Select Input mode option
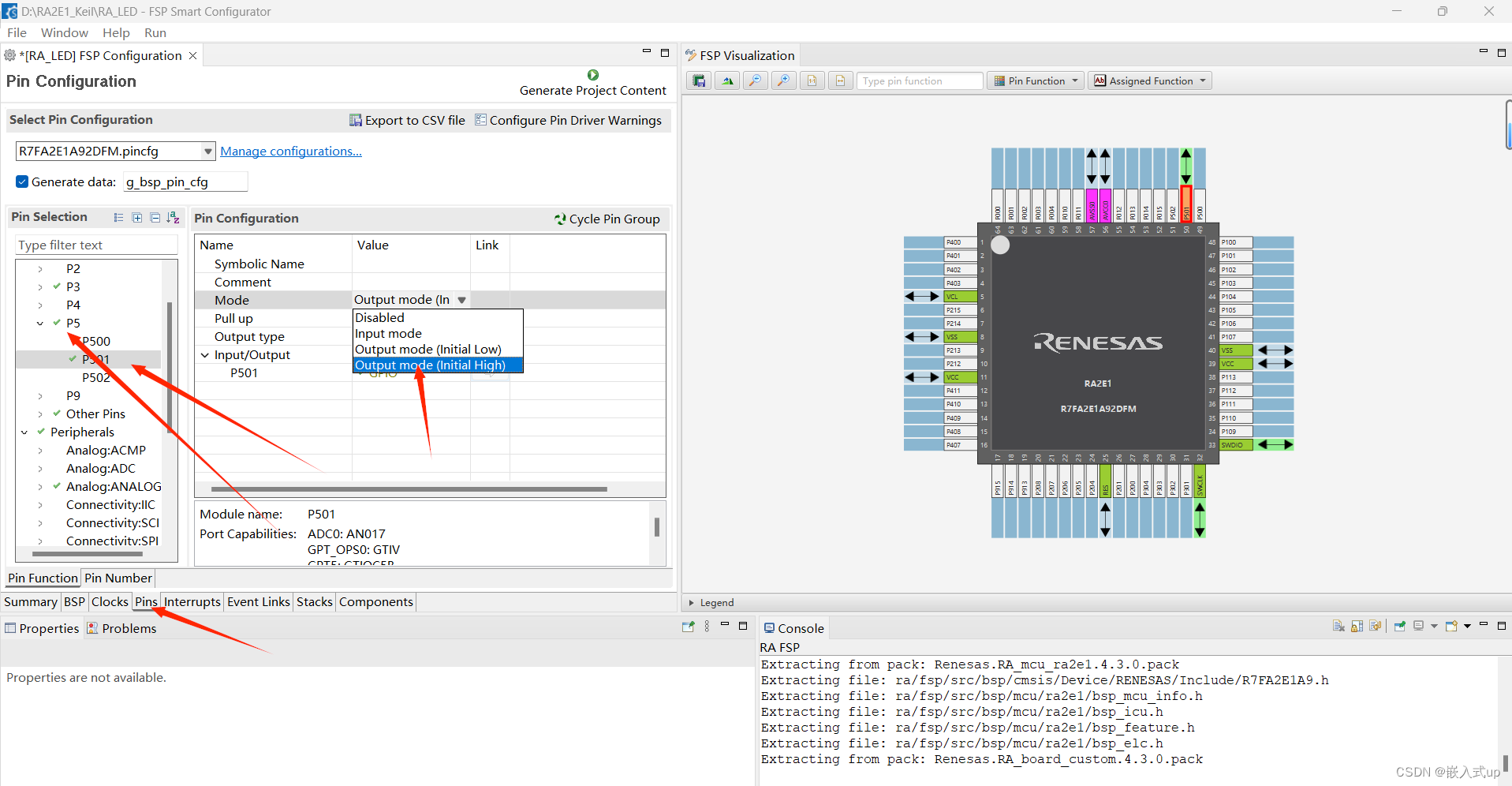Image resolution: width=1512 pixels, height=786 pixels. coord(438,333)
